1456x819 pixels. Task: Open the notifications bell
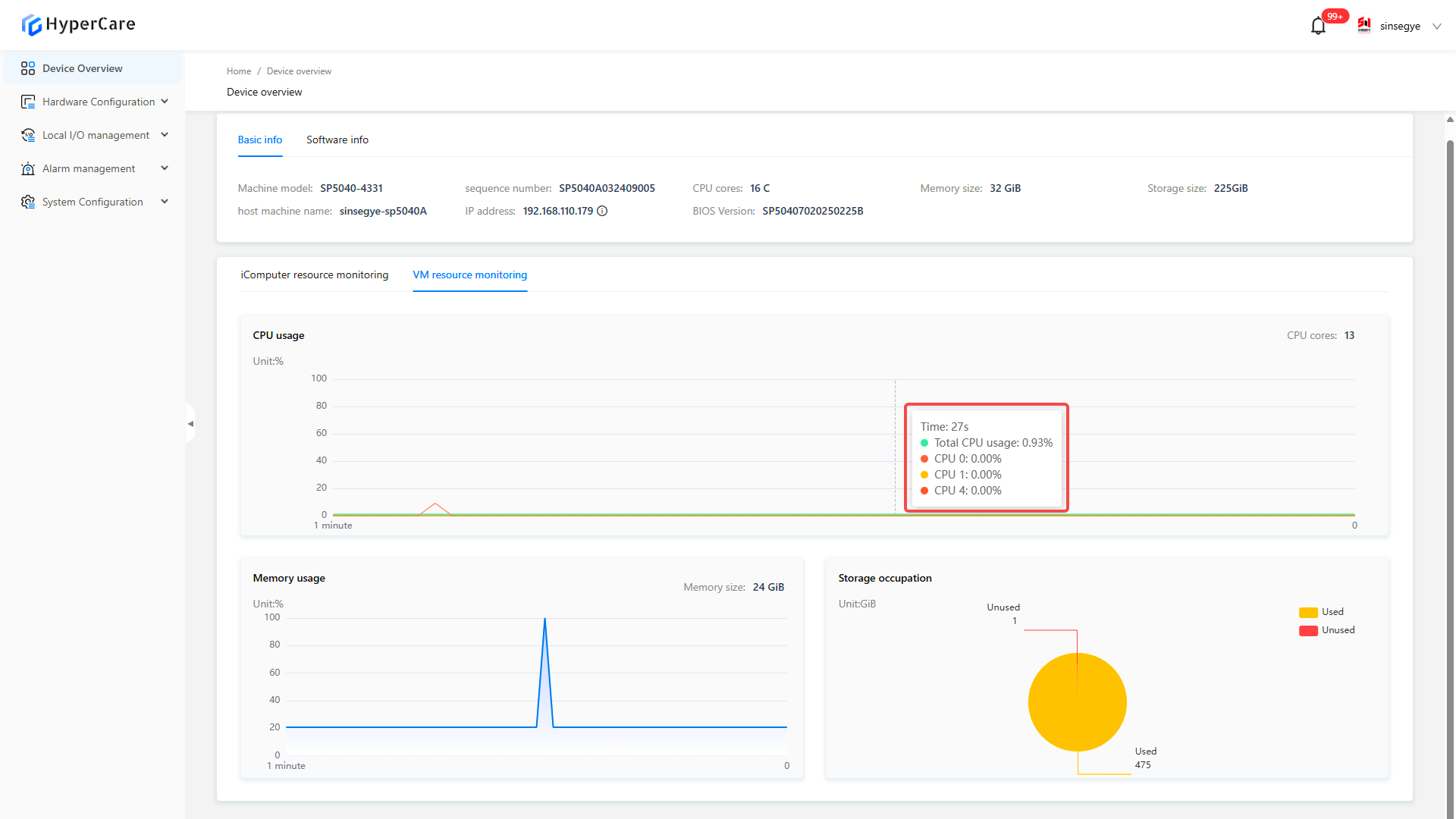(x=1318, y=27)
